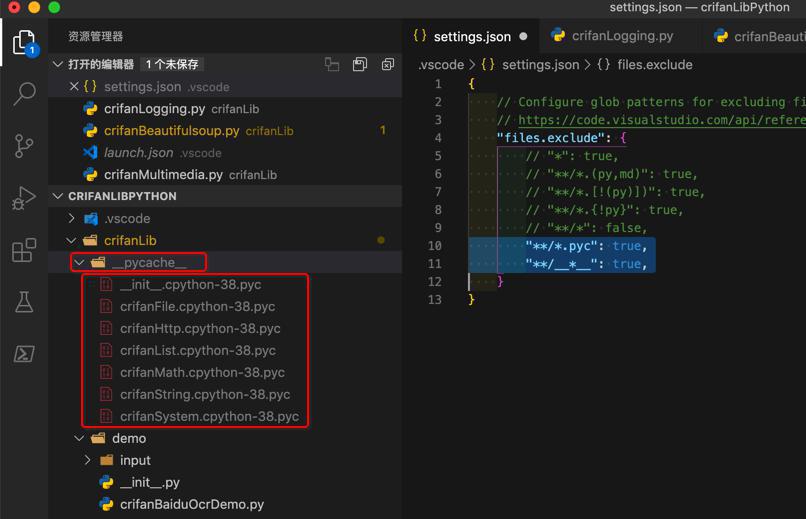806x519 pixels.
Task: Click line number 10 in the gutter
Action: tap(434, 246)
